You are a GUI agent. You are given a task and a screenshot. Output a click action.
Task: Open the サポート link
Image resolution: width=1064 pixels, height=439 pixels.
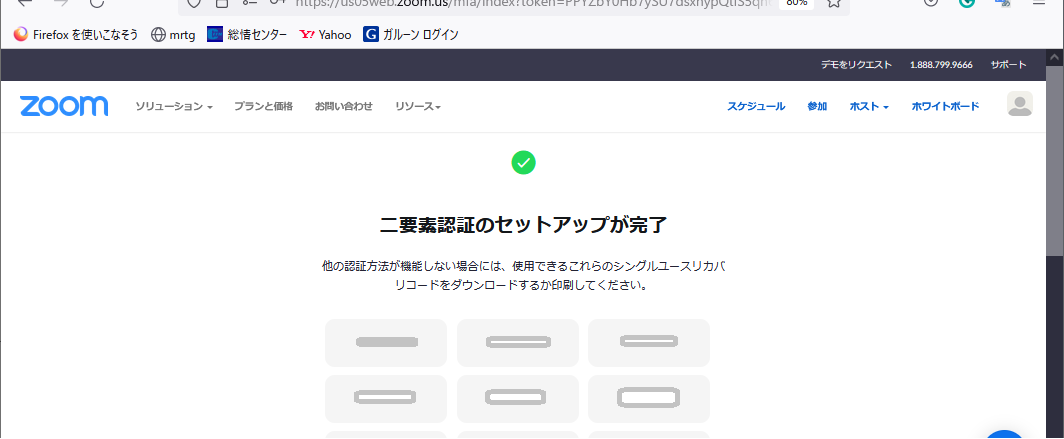click(x=1008, y=65)
